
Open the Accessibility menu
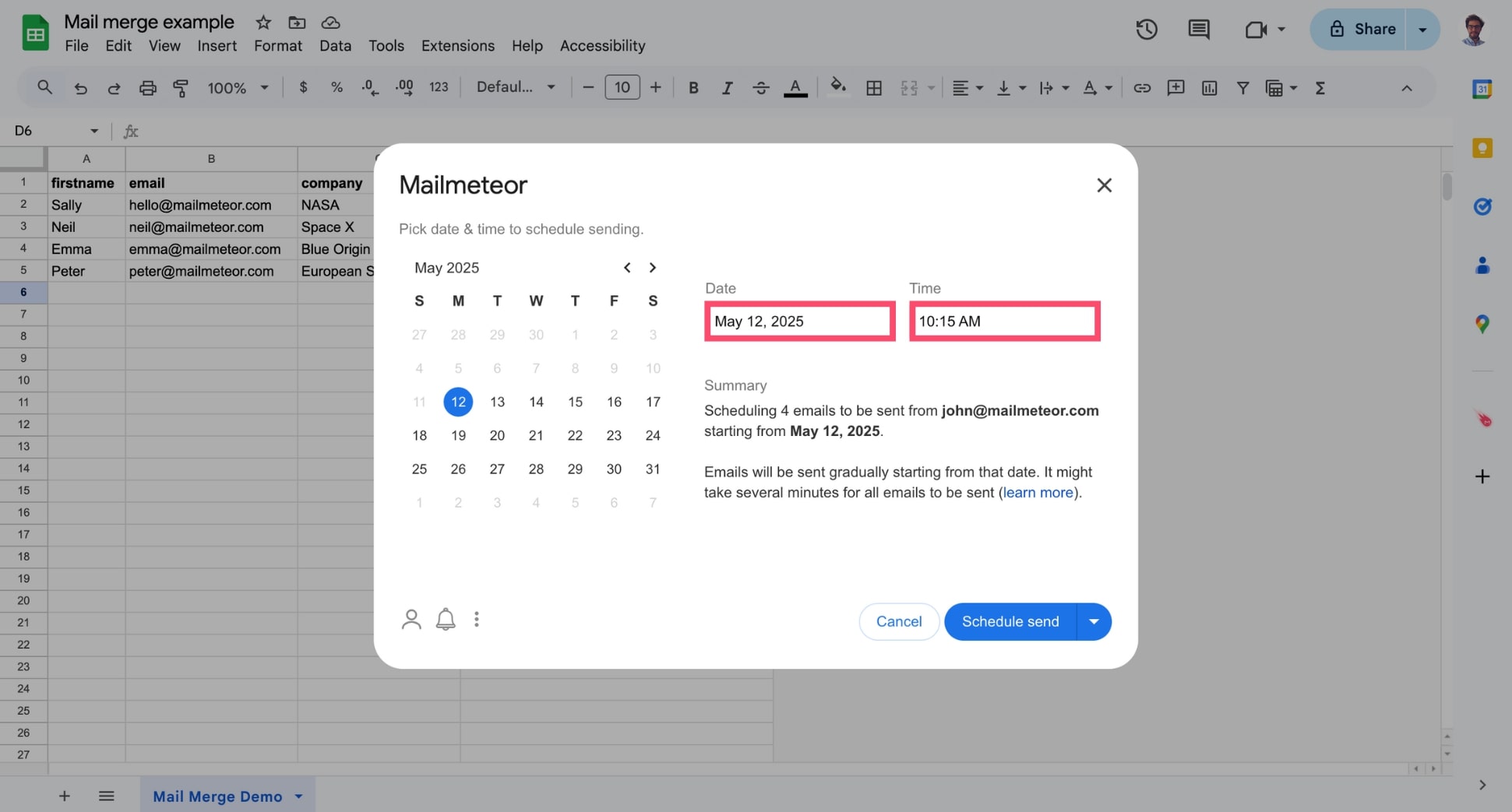click(602, 46)
